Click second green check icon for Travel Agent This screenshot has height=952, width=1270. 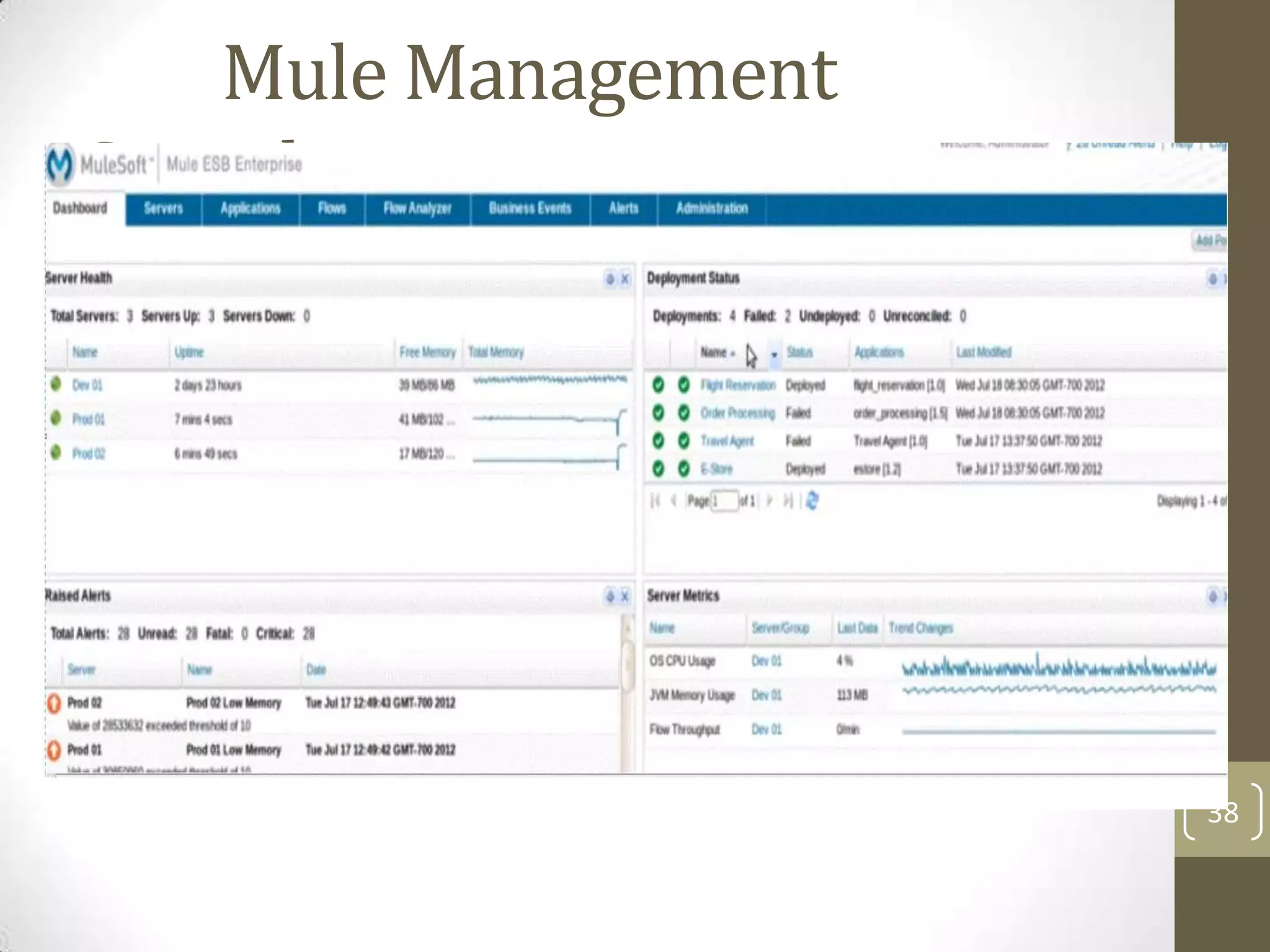pos(684,441)
